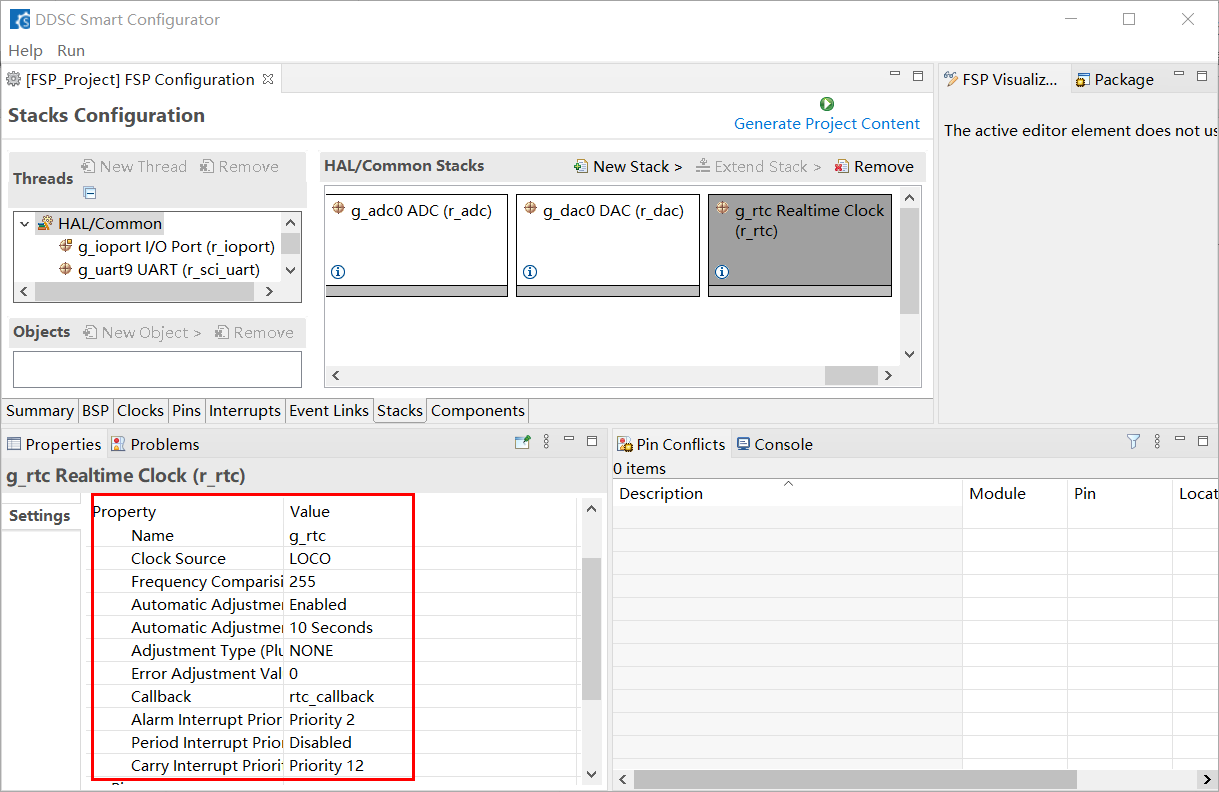Open Properties view menu dots

click(546, 441)
